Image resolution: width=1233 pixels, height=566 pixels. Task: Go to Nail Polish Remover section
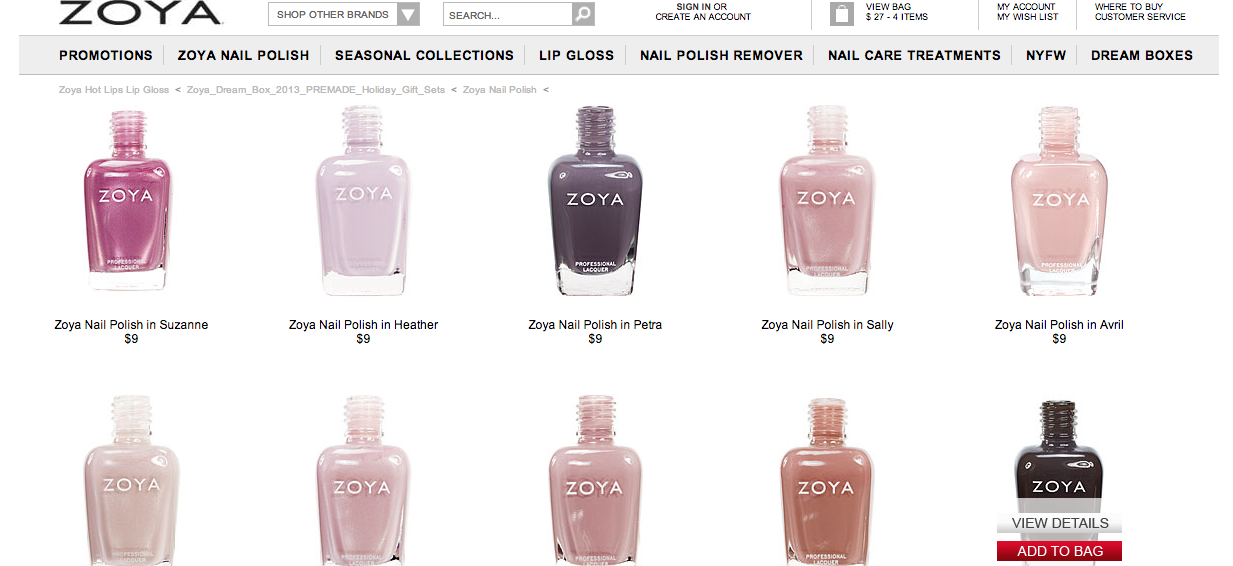click(721, 55)
